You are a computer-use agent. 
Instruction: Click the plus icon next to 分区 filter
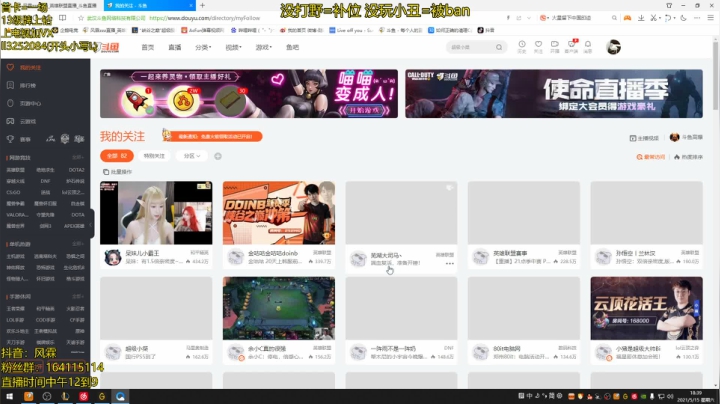(218, 156)
